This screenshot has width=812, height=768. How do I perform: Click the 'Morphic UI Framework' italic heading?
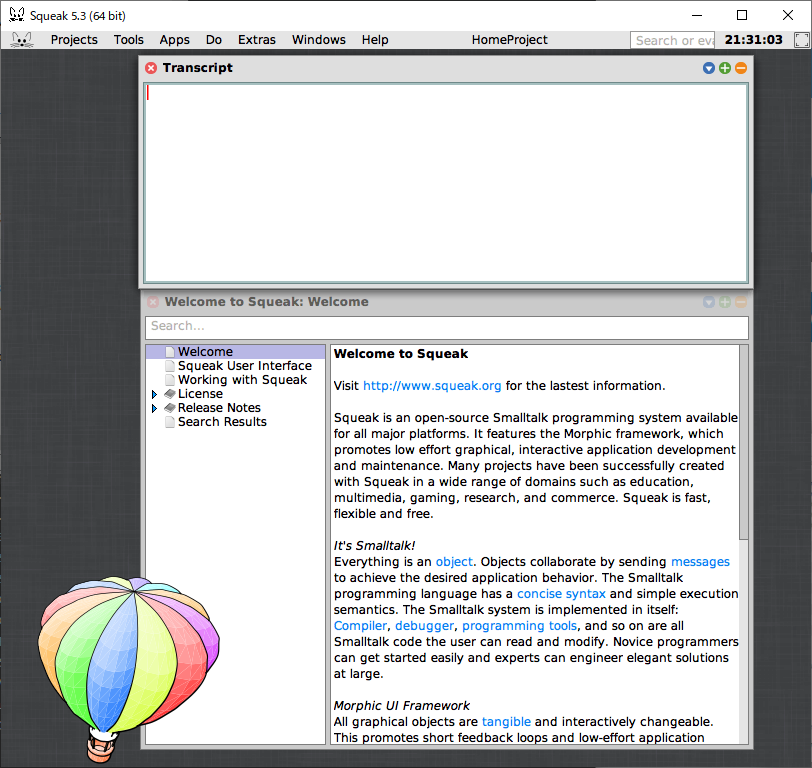coord(401,706)
